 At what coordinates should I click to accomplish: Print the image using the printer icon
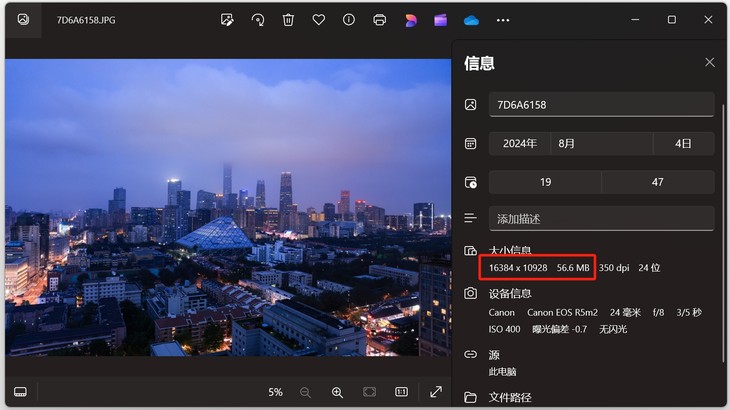pos(379,20)
